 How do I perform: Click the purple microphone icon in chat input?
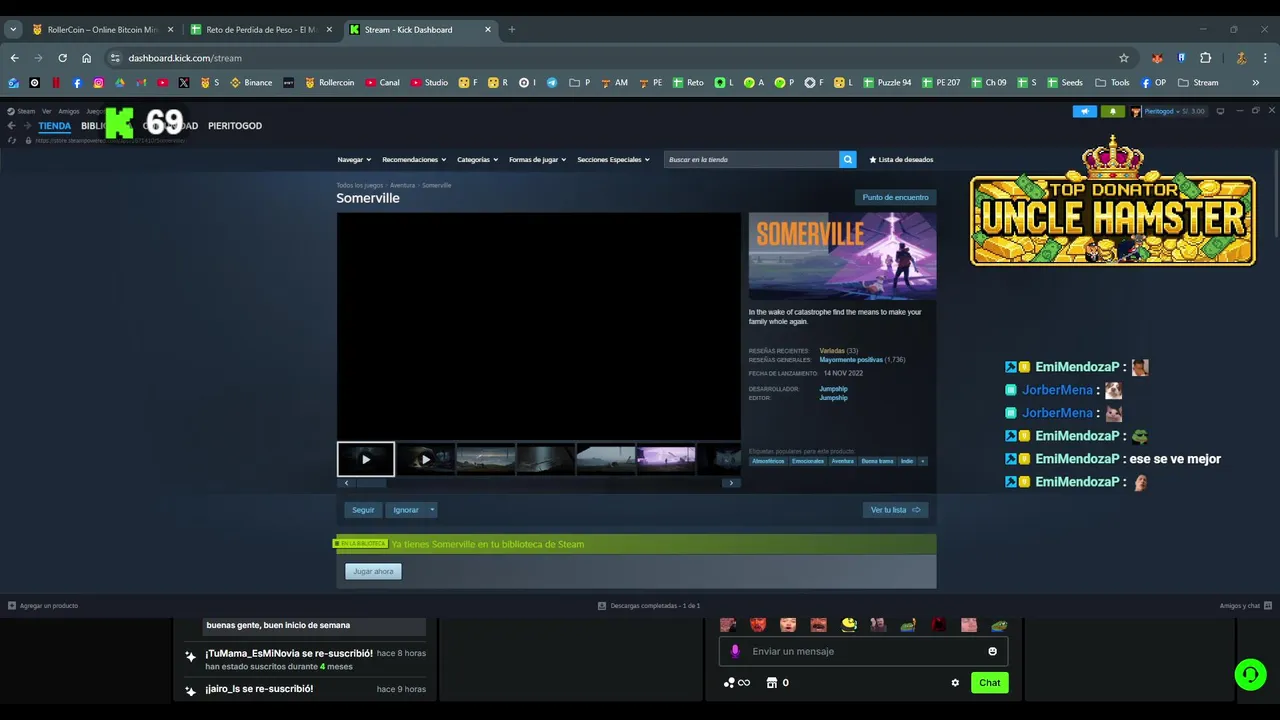pyautogui.click(x=736, y=651)
